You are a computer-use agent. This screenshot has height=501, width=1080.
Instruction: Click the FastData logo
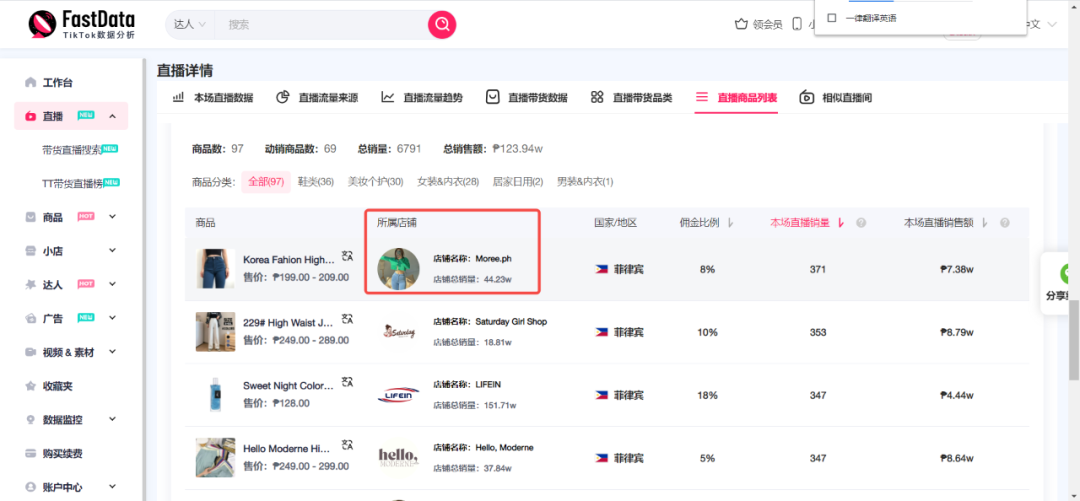[82, 25]
